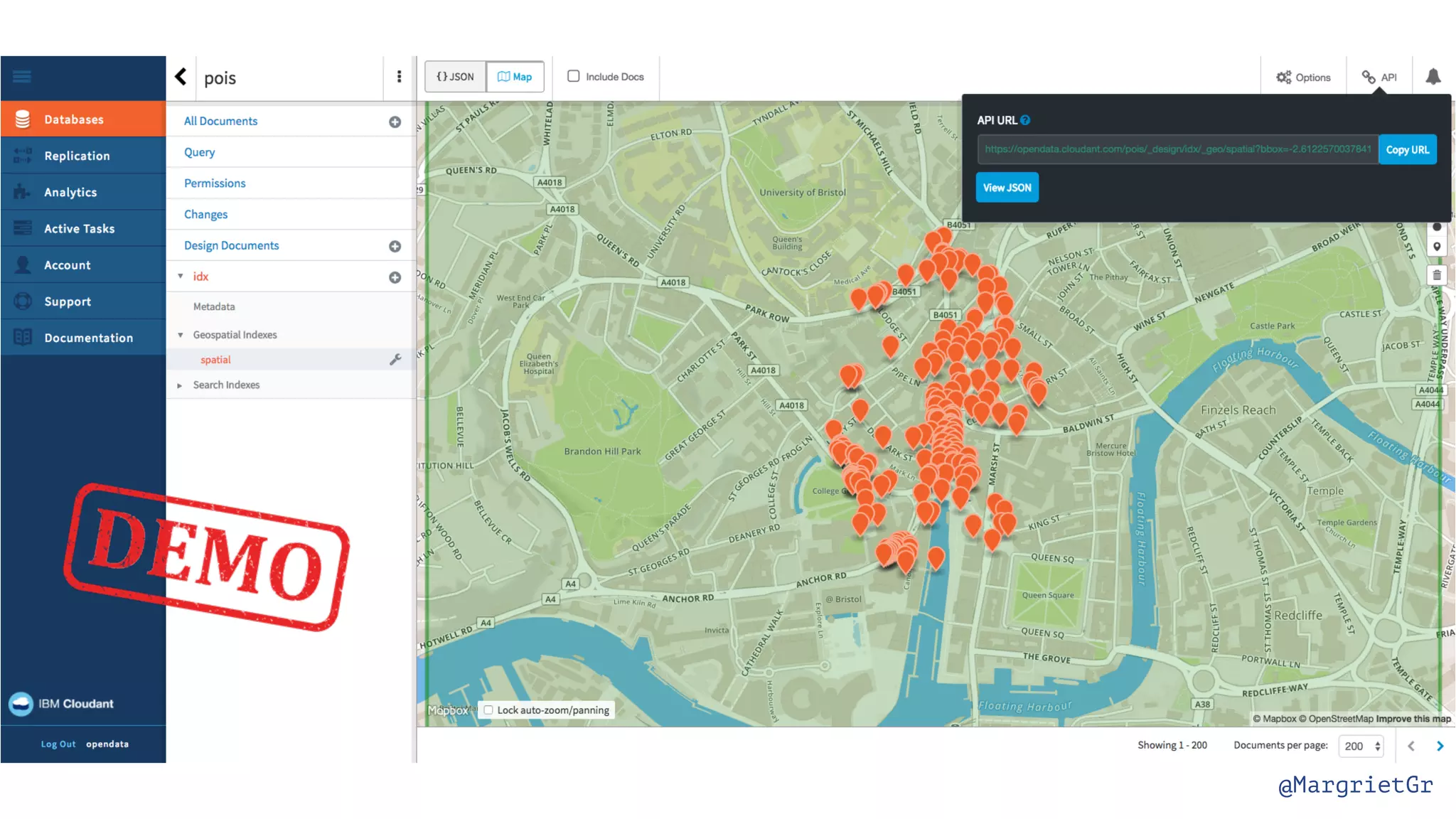Expand the Search Indexes section
Viewport: 1456px width, 819px height.
point(180,385)
